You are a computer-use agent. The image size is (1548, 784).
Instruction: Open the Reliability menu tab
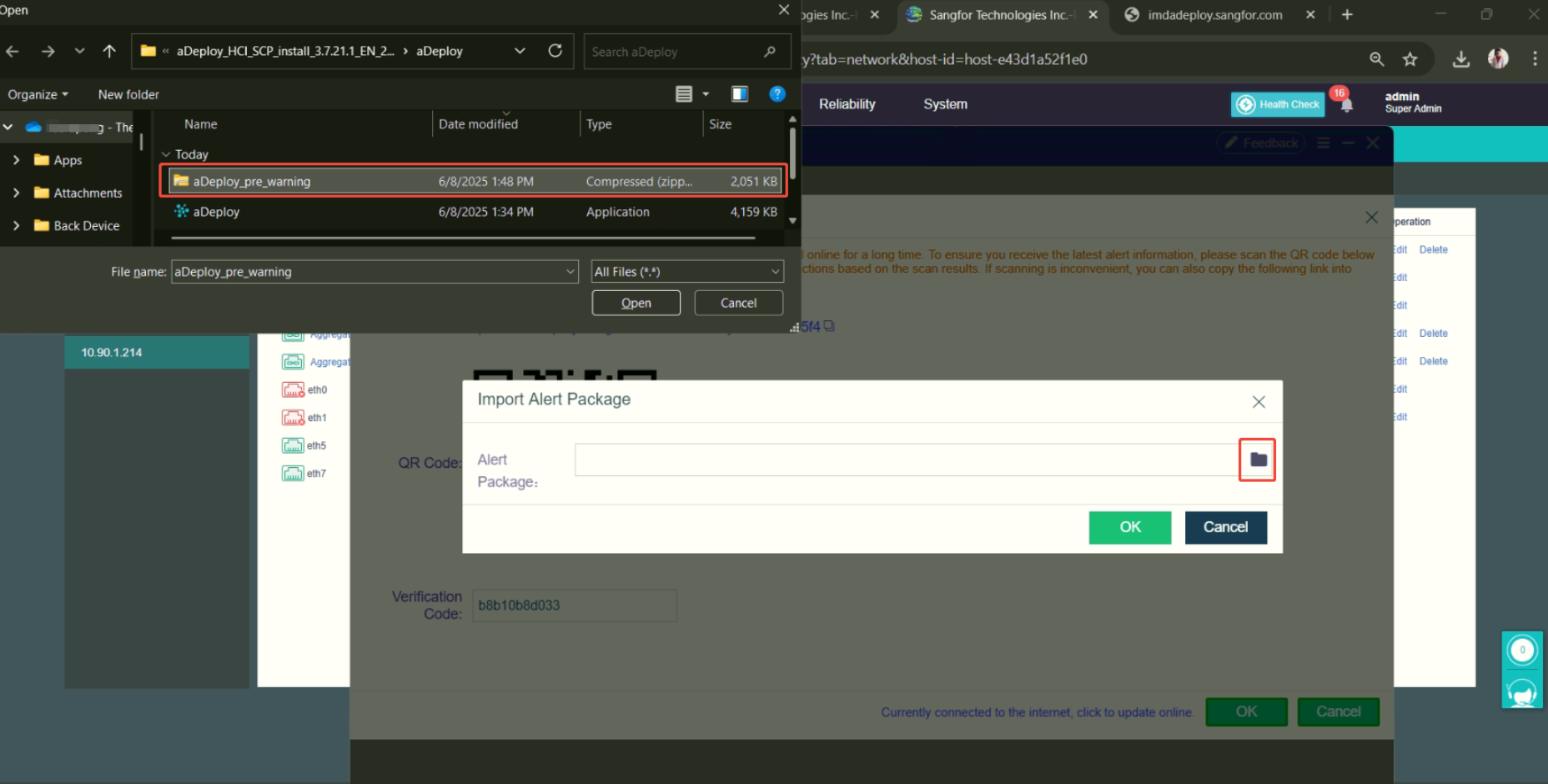847,104
